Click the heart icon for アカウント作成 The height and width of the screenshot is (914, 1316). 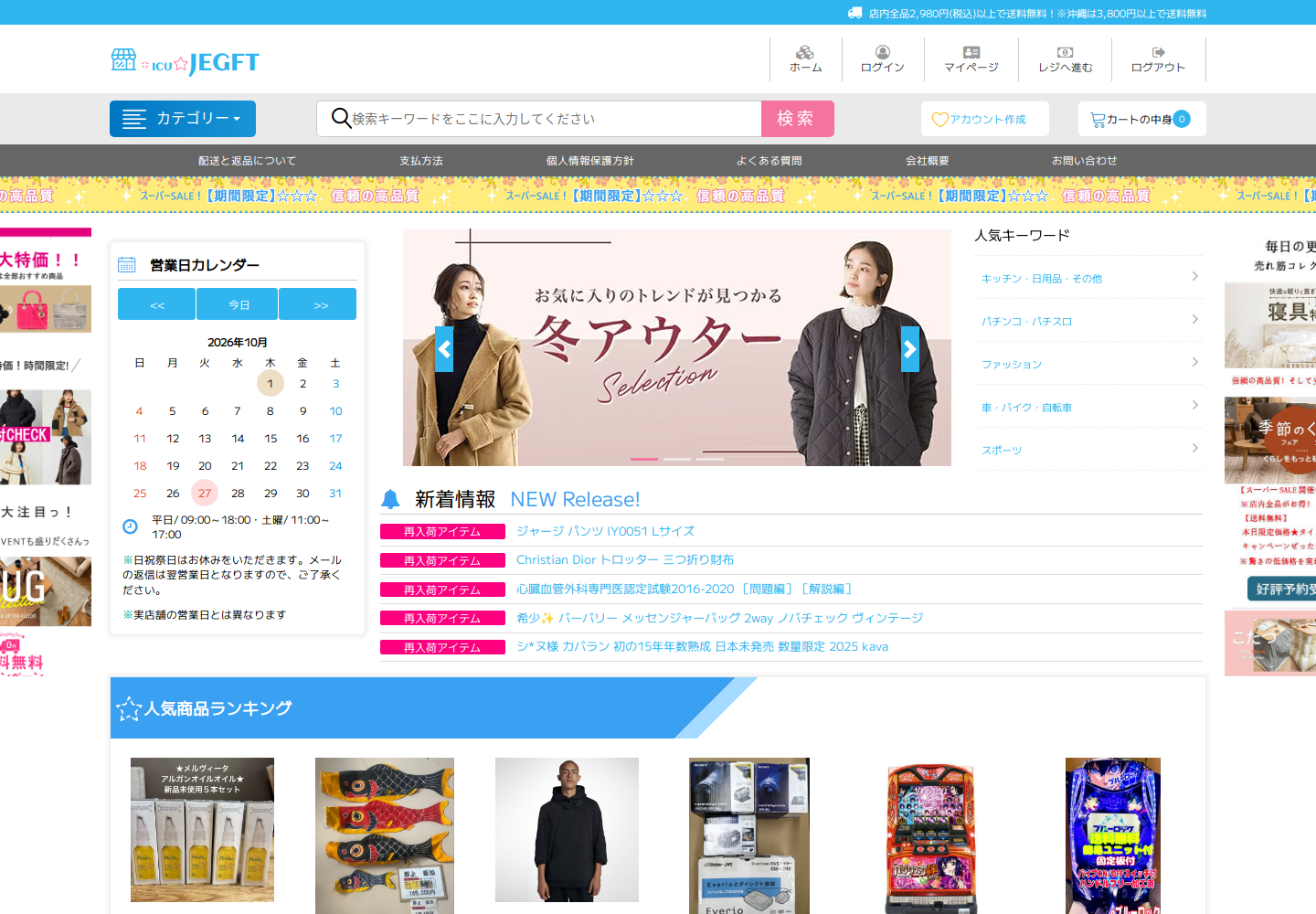coord(939,120)
